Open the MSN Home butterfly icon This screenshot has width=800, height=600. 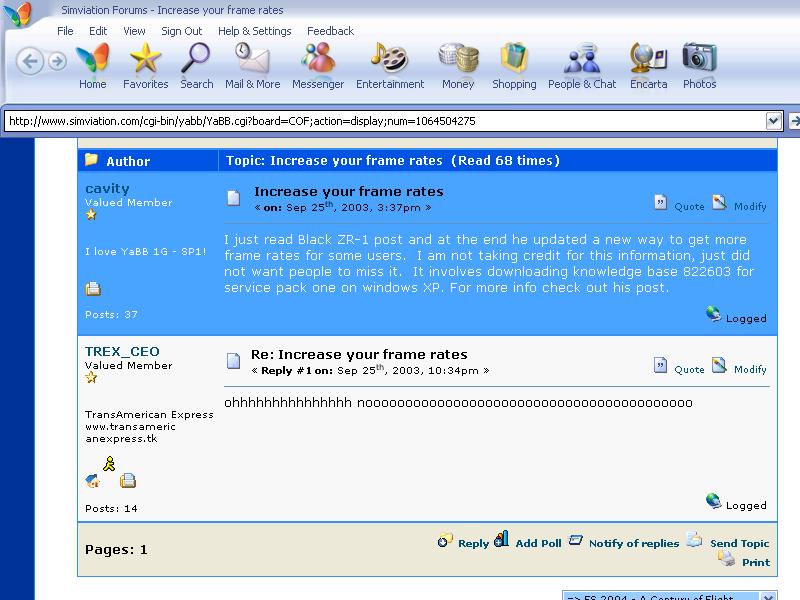[x=93, y=58]
